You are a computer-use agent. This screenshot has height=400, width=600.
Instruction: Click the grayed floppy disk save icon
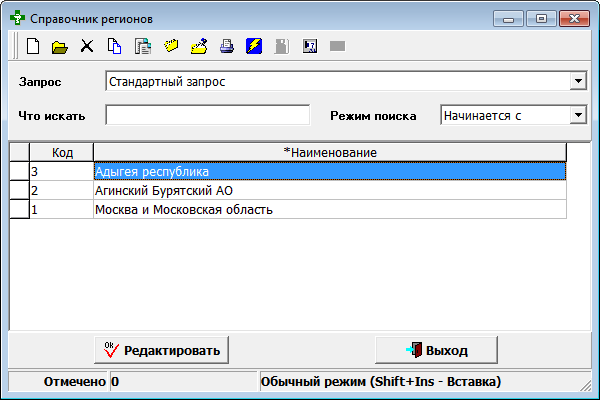[x=282, y=46]
